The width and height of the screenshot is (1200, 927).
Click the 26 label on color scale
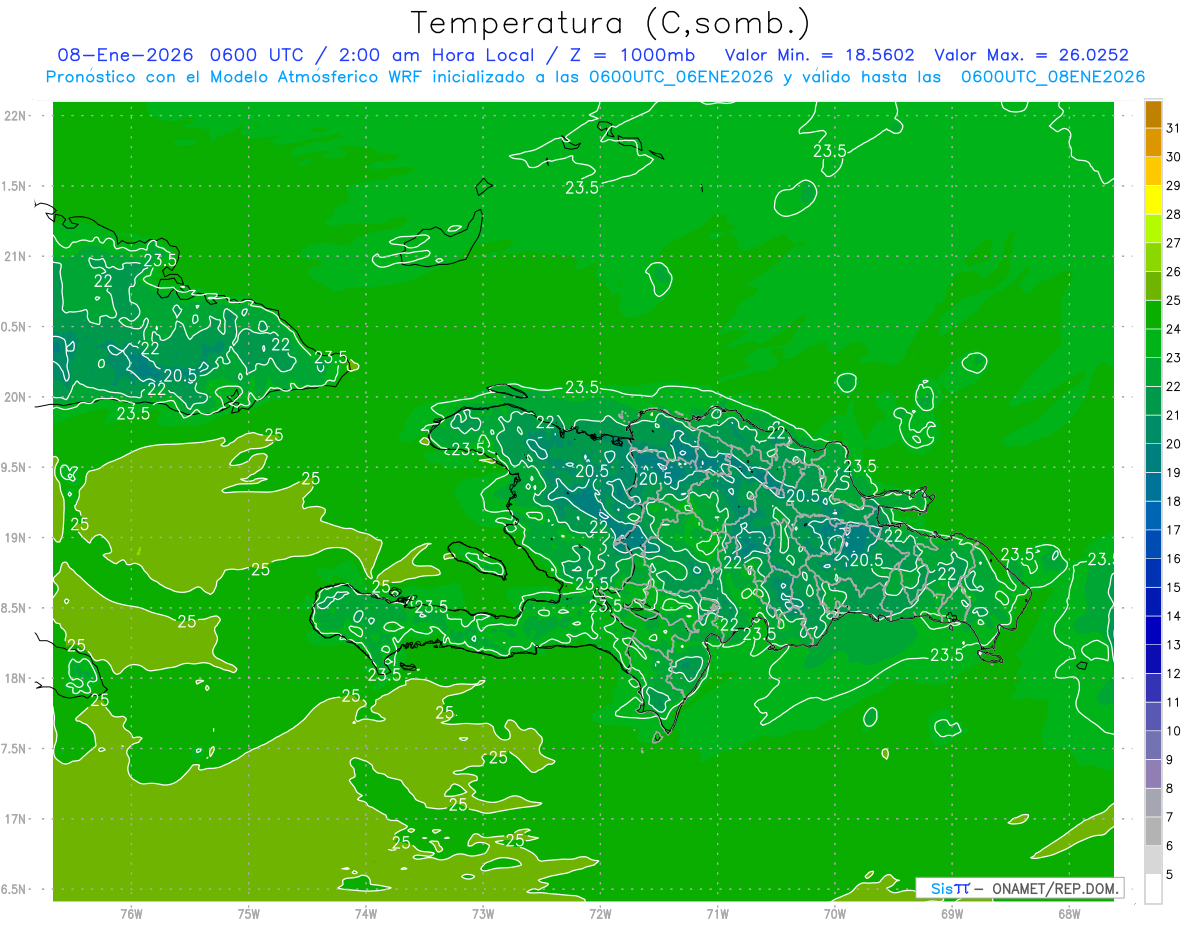point(1173,271)
